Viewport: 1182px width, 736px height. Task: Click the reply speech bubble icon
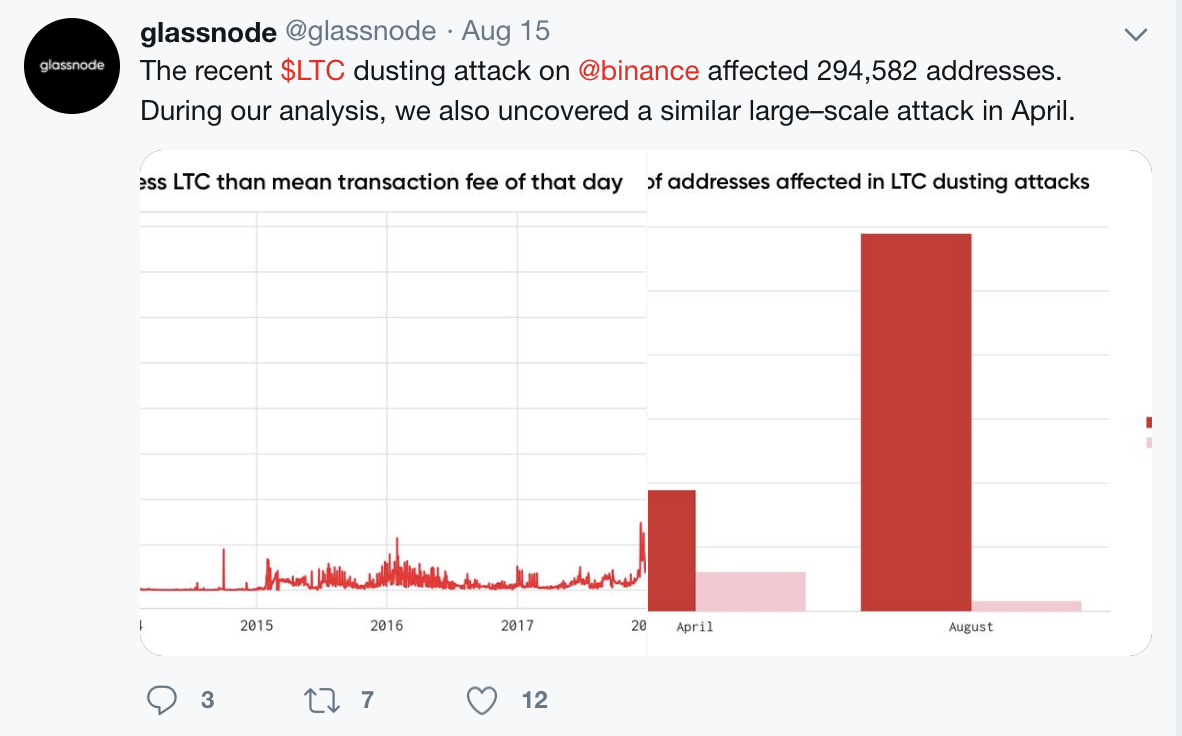tap(162, 700)
